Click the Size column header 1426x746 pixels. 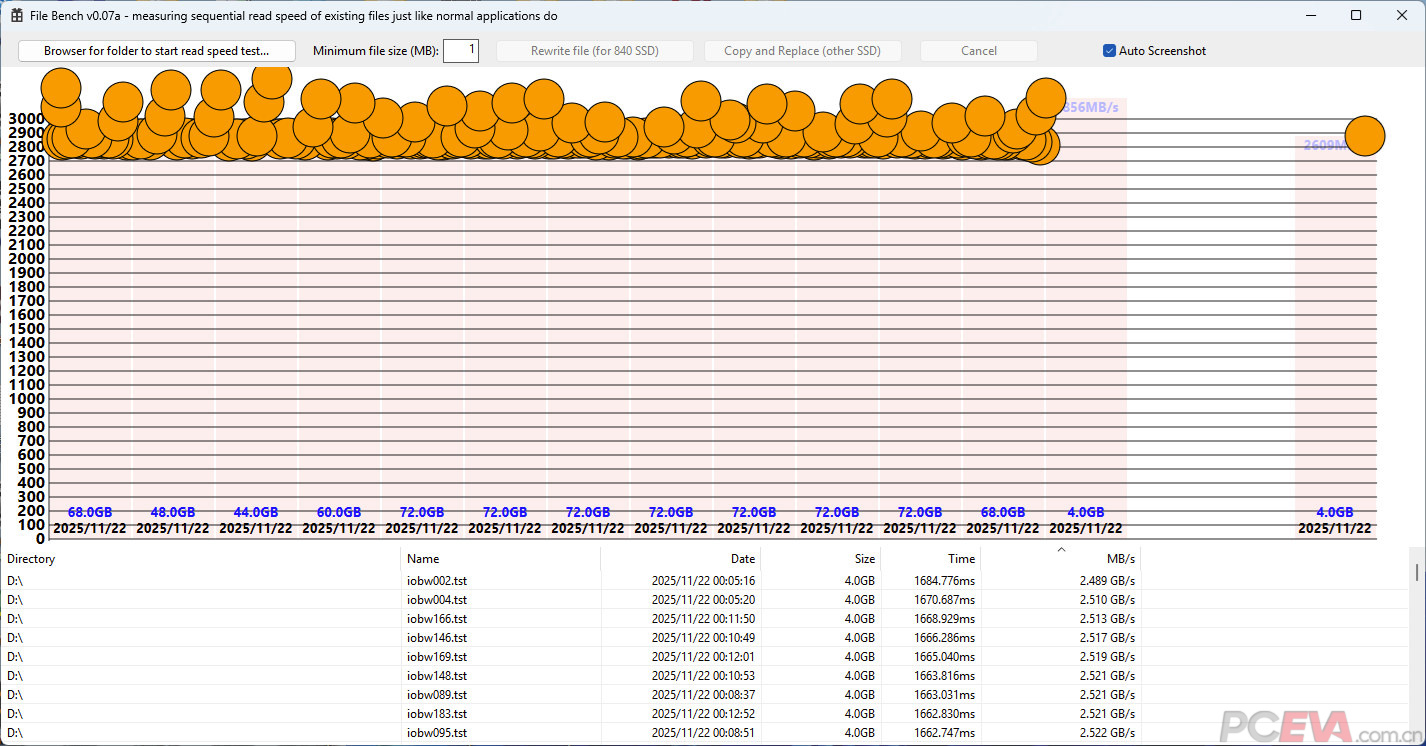pyautogui.click(x=820, y=559)
